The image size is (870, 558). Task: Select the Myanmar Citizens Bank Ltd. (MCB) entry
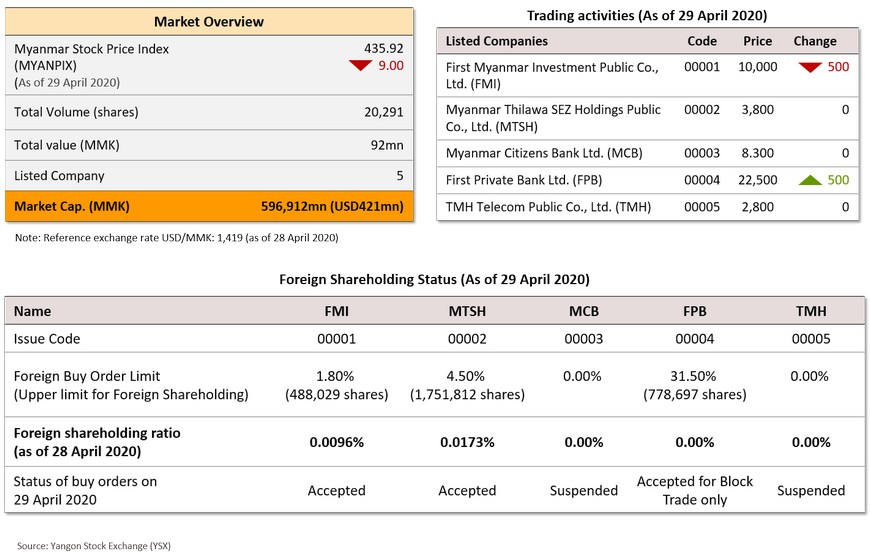544,153
